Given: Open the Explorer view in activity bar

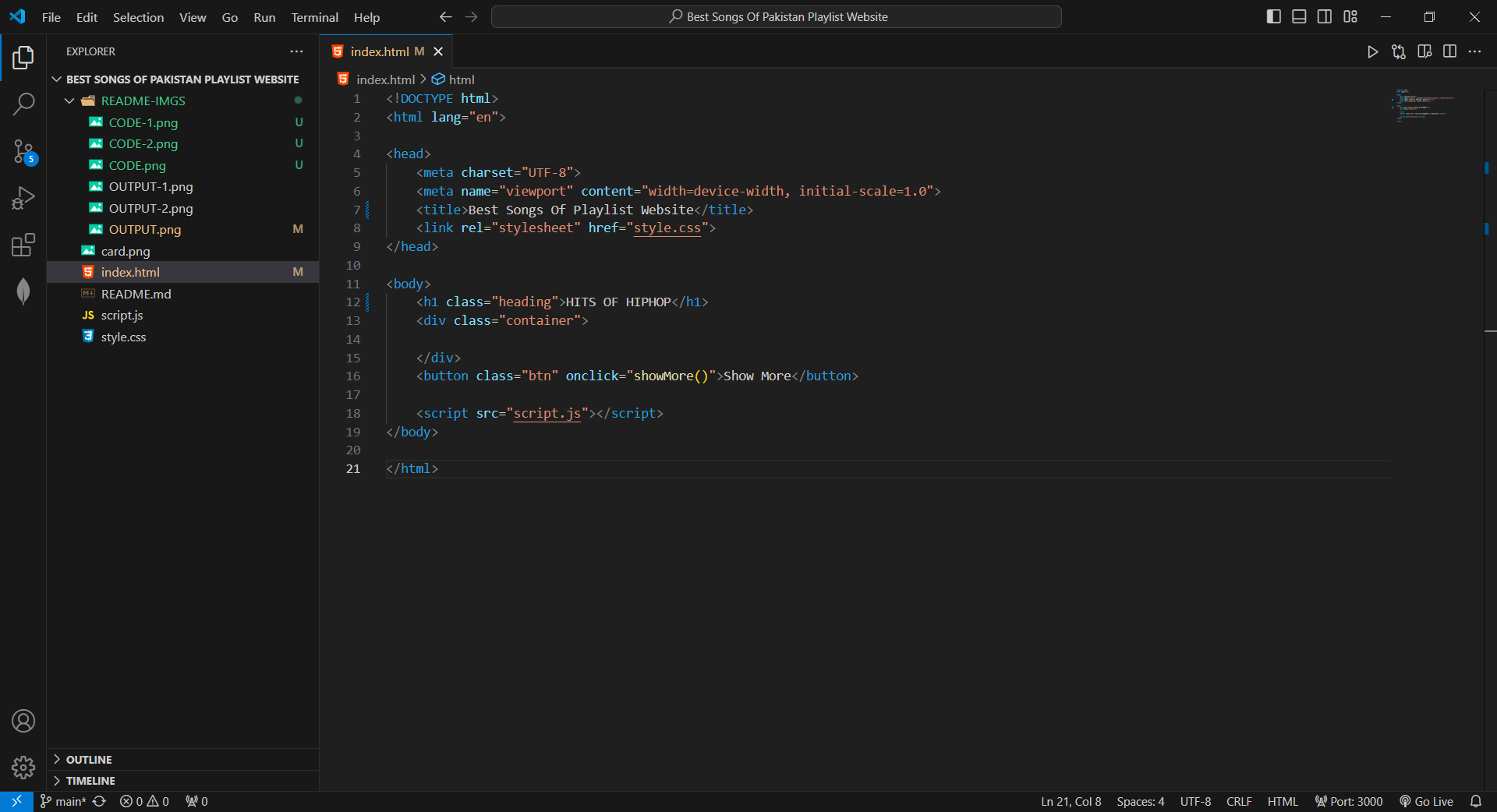Looking at the screenshot, I should pos(23,57).
